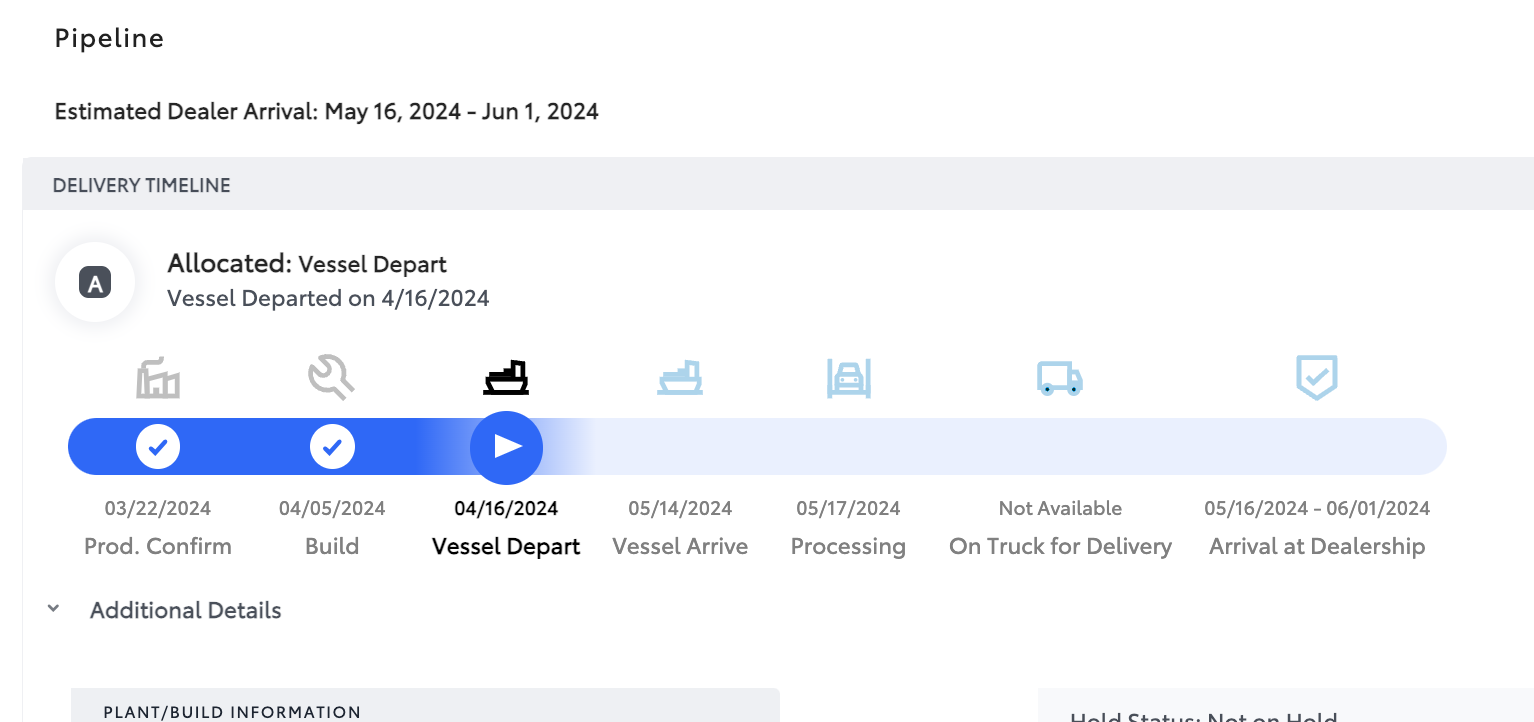Click the Build completed checkmark circle

tap(332, 447)
